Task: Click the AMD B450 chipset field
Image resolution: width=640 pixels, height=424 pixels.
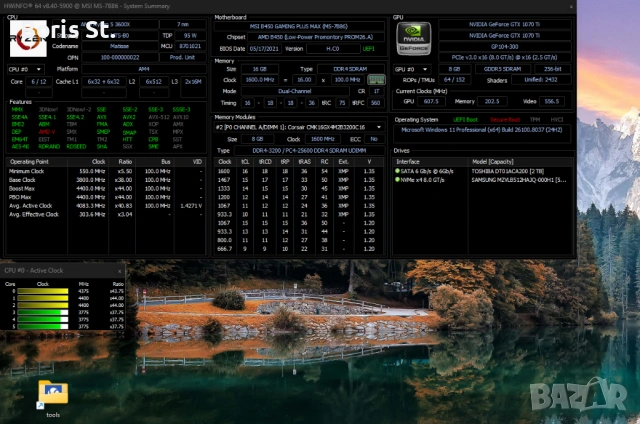Action: click(316, 37)
